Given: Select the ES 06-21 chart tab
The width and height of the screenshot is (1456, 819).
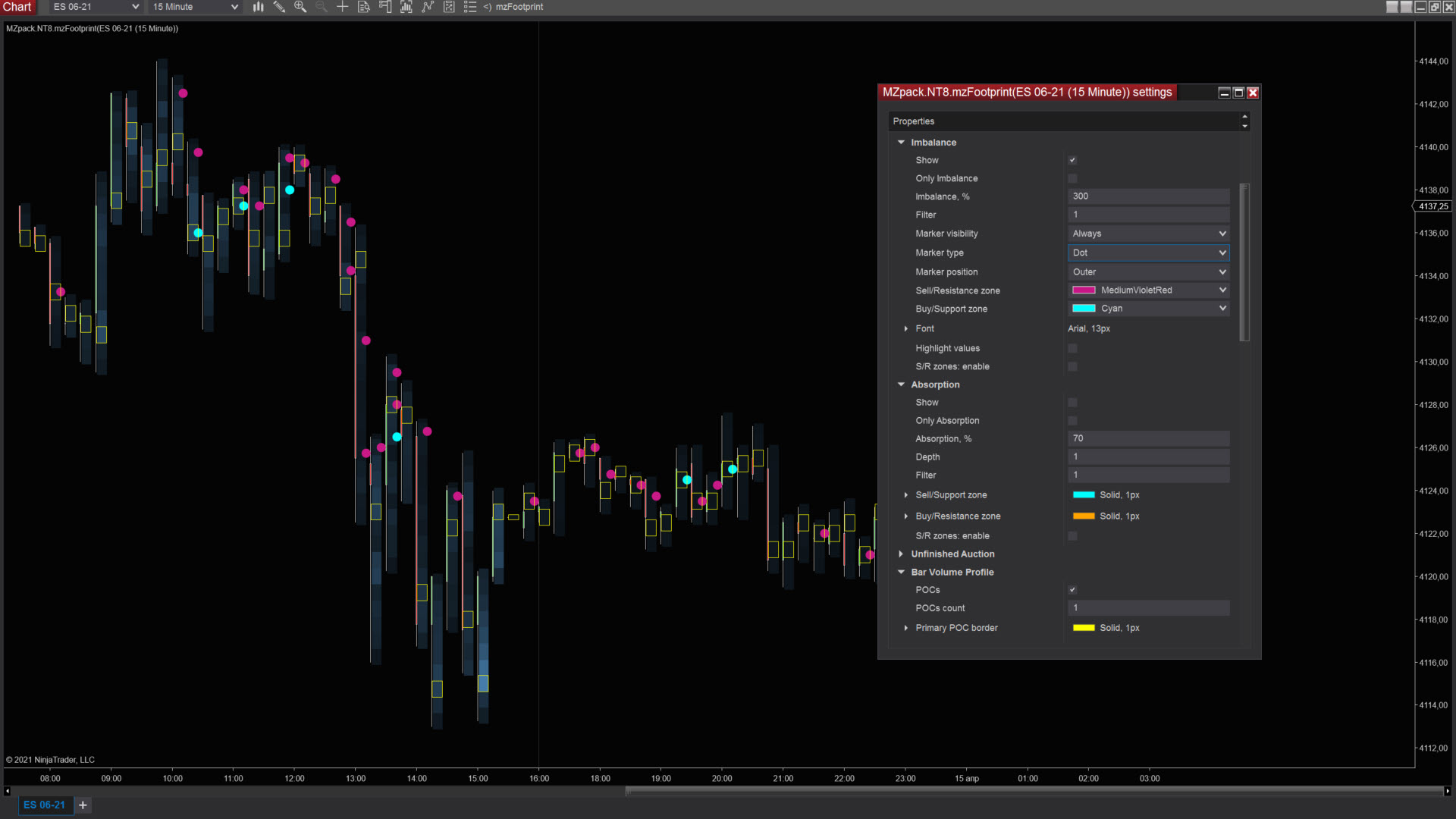Looking at the screenshot, I should (x=44, y=805).
